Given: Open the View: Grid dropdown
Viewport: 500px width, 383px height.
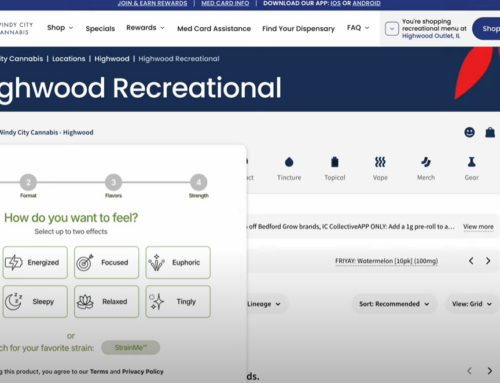Looking at the screenshot, I should 472,304.
